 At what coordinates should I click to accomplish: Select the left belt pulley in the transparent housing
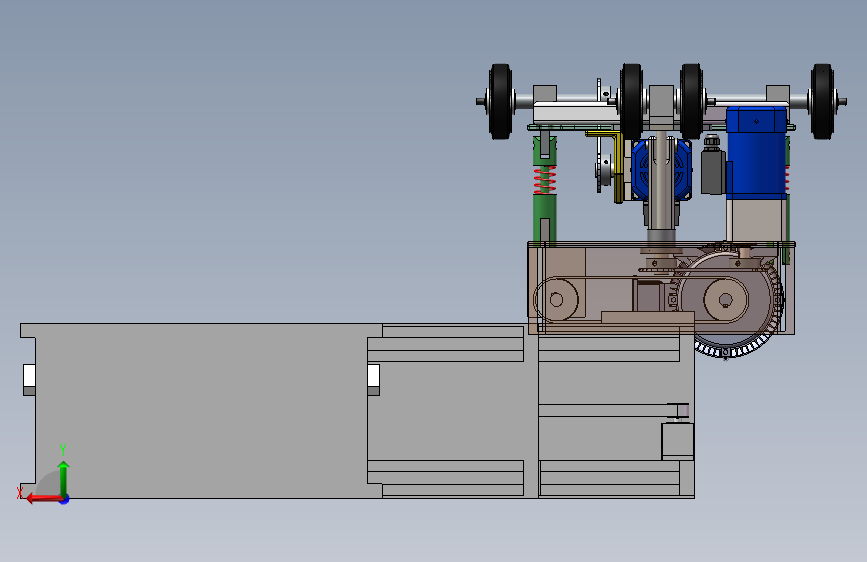tap(556, 299)
